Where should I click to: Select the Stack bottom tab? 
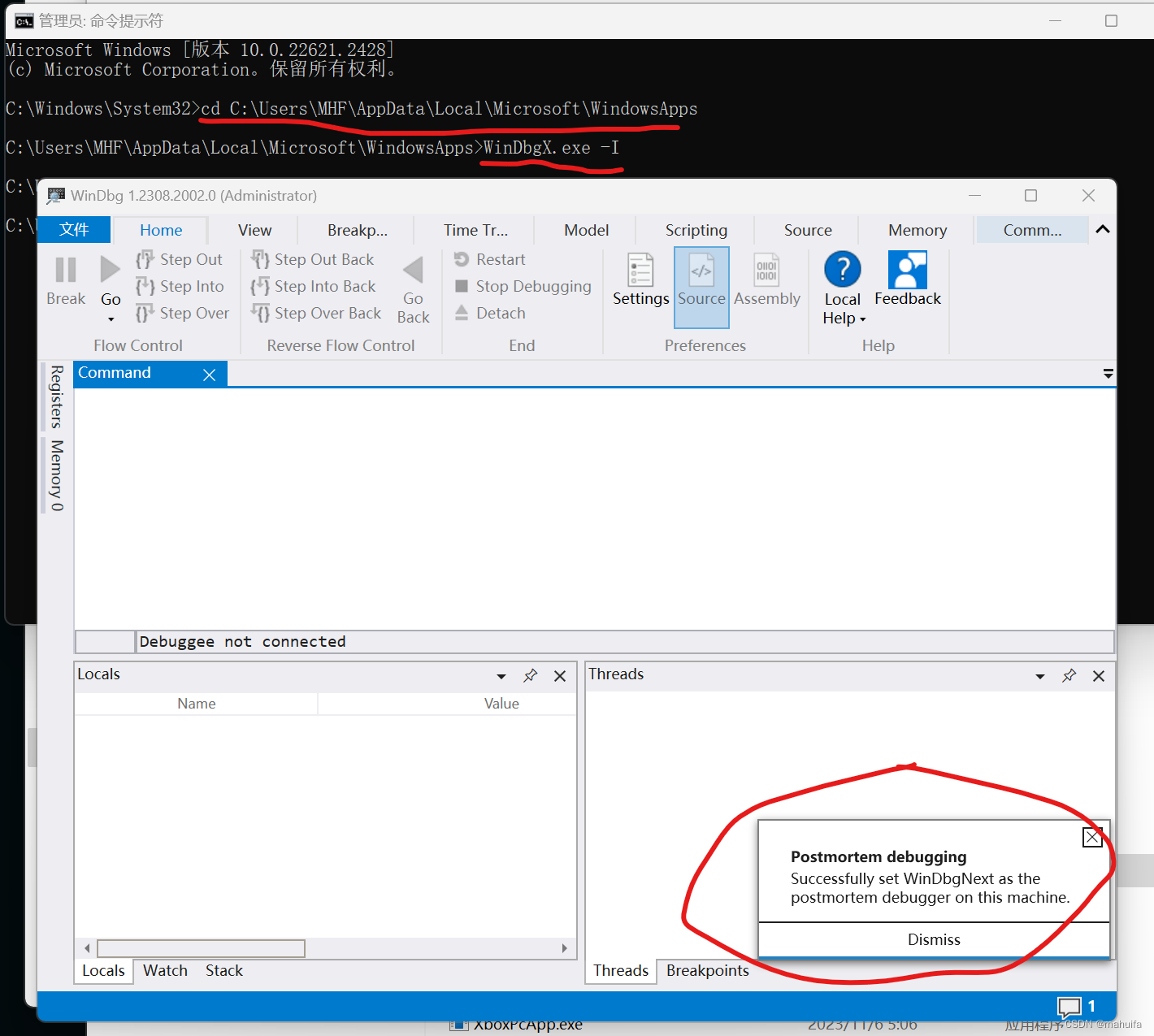pyautogui.click(x=224, y=971)
